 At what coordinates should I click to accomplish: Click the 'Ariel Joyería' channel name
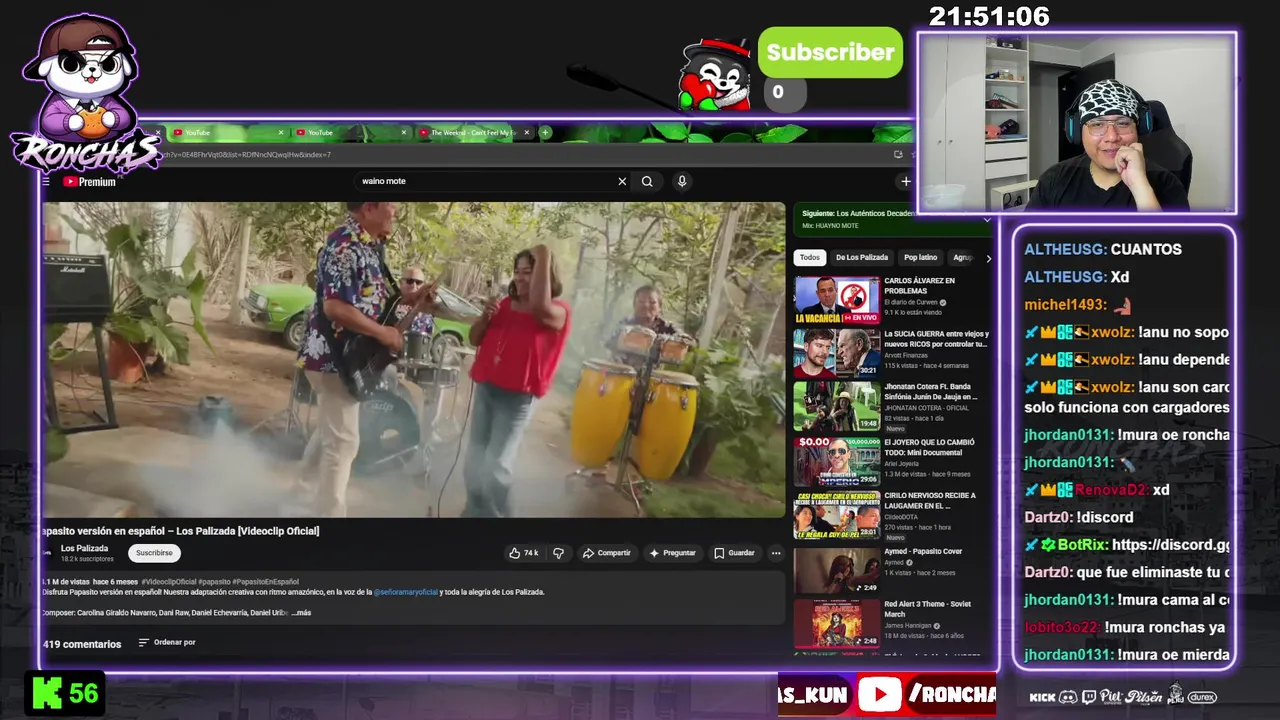tap(903, 464)
